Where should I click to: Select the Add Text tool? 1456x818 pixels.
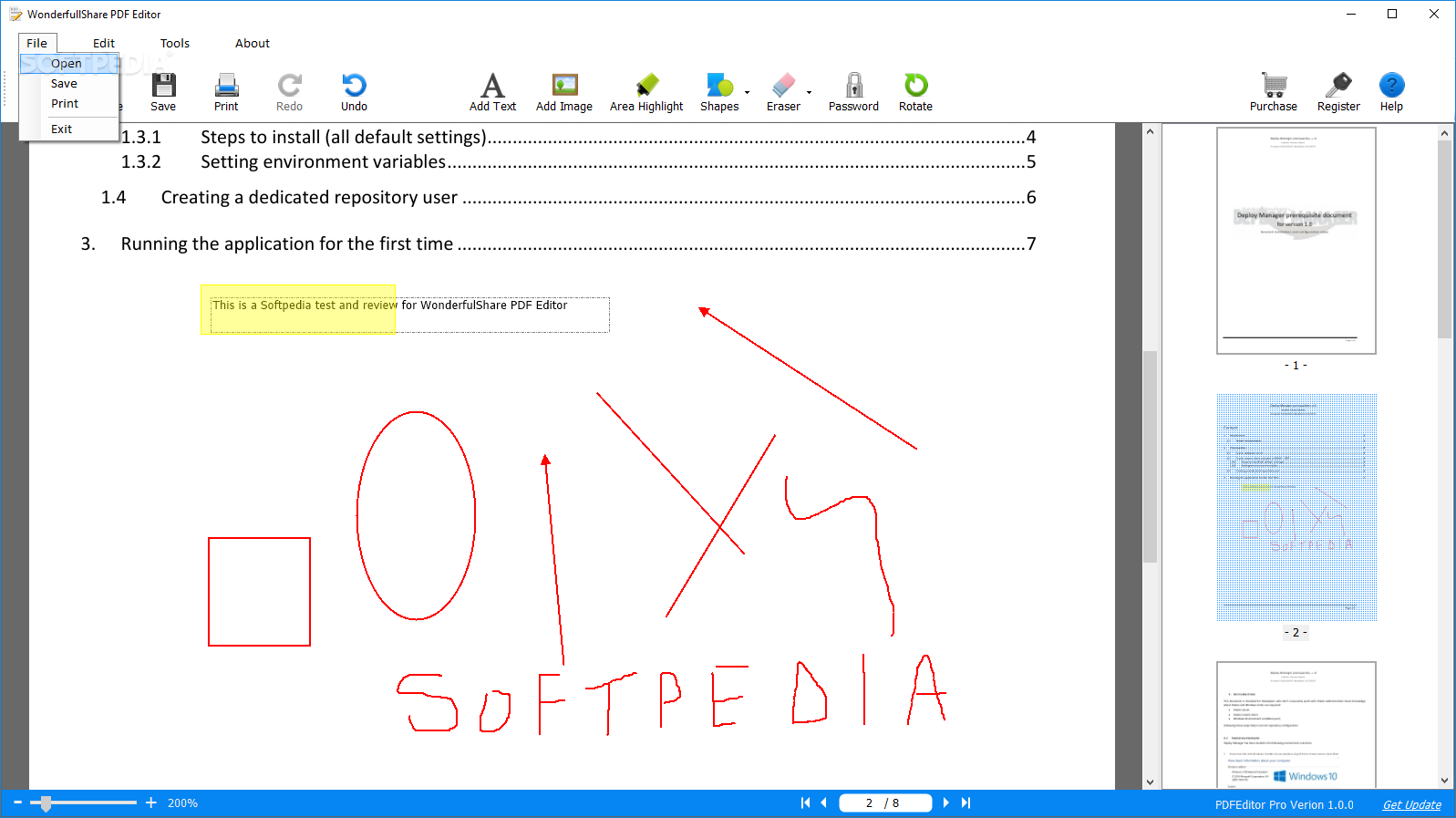click(492, 92)
